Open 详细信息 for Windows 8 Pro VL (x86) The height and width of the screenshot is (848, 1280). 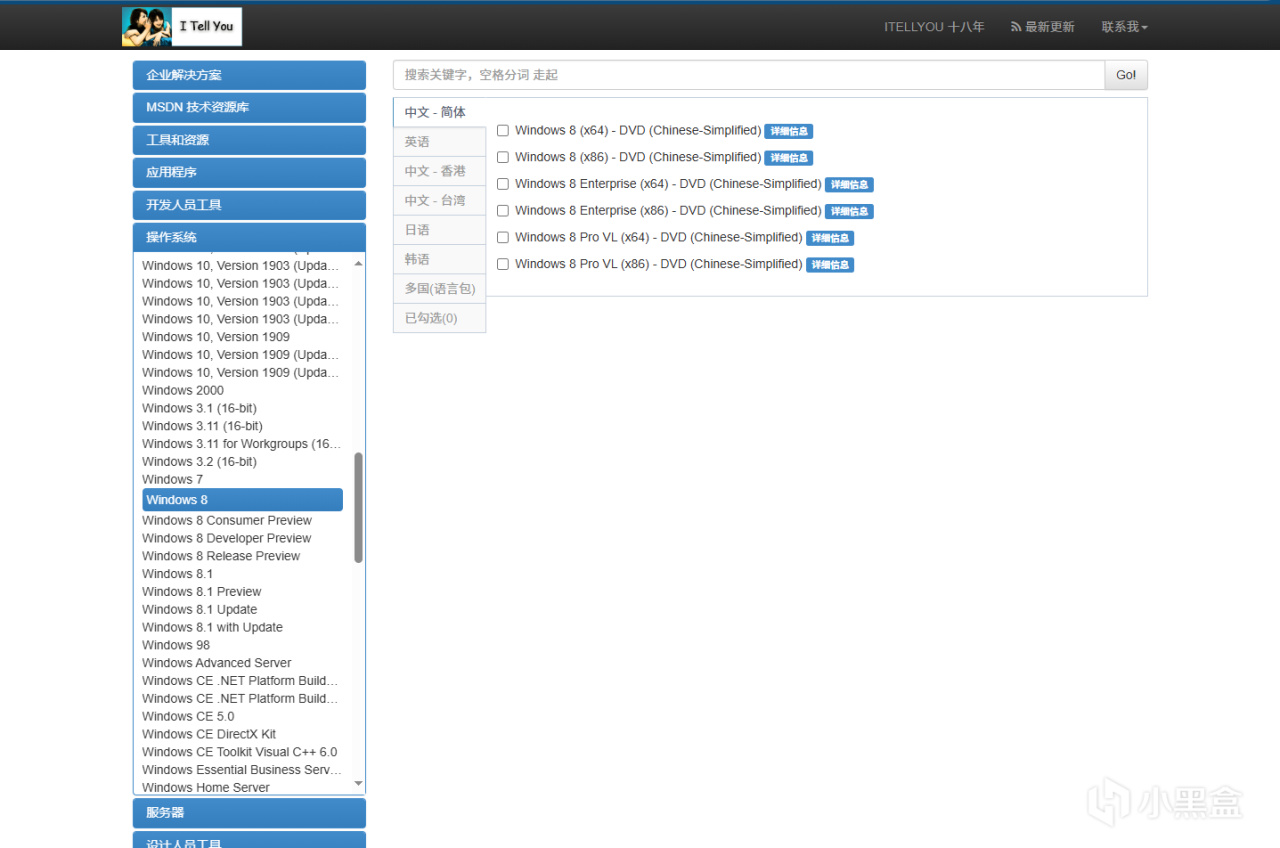pyautogui.click(x=830, y=265)
